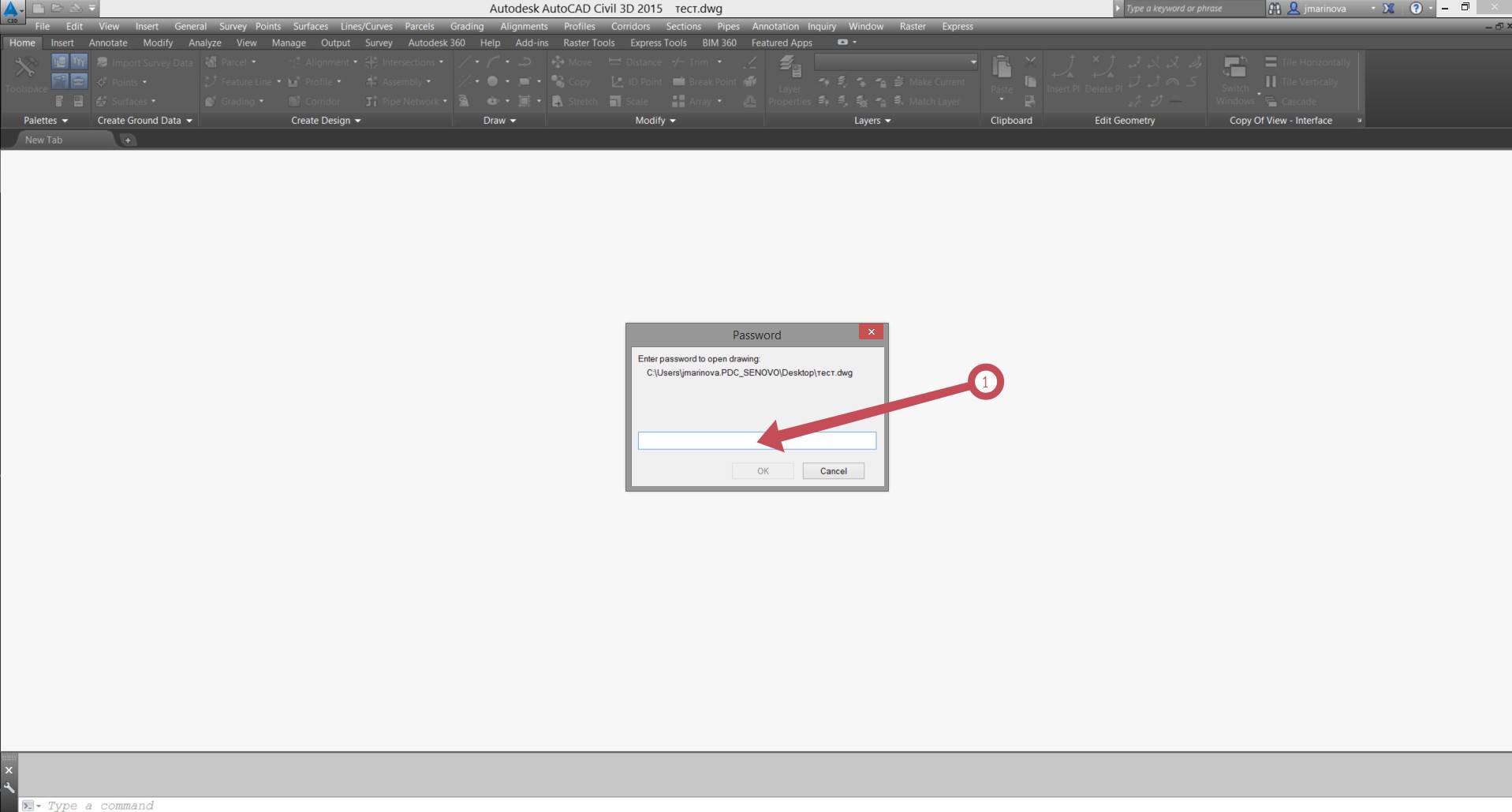Click the Scale tool

[629, 101]
